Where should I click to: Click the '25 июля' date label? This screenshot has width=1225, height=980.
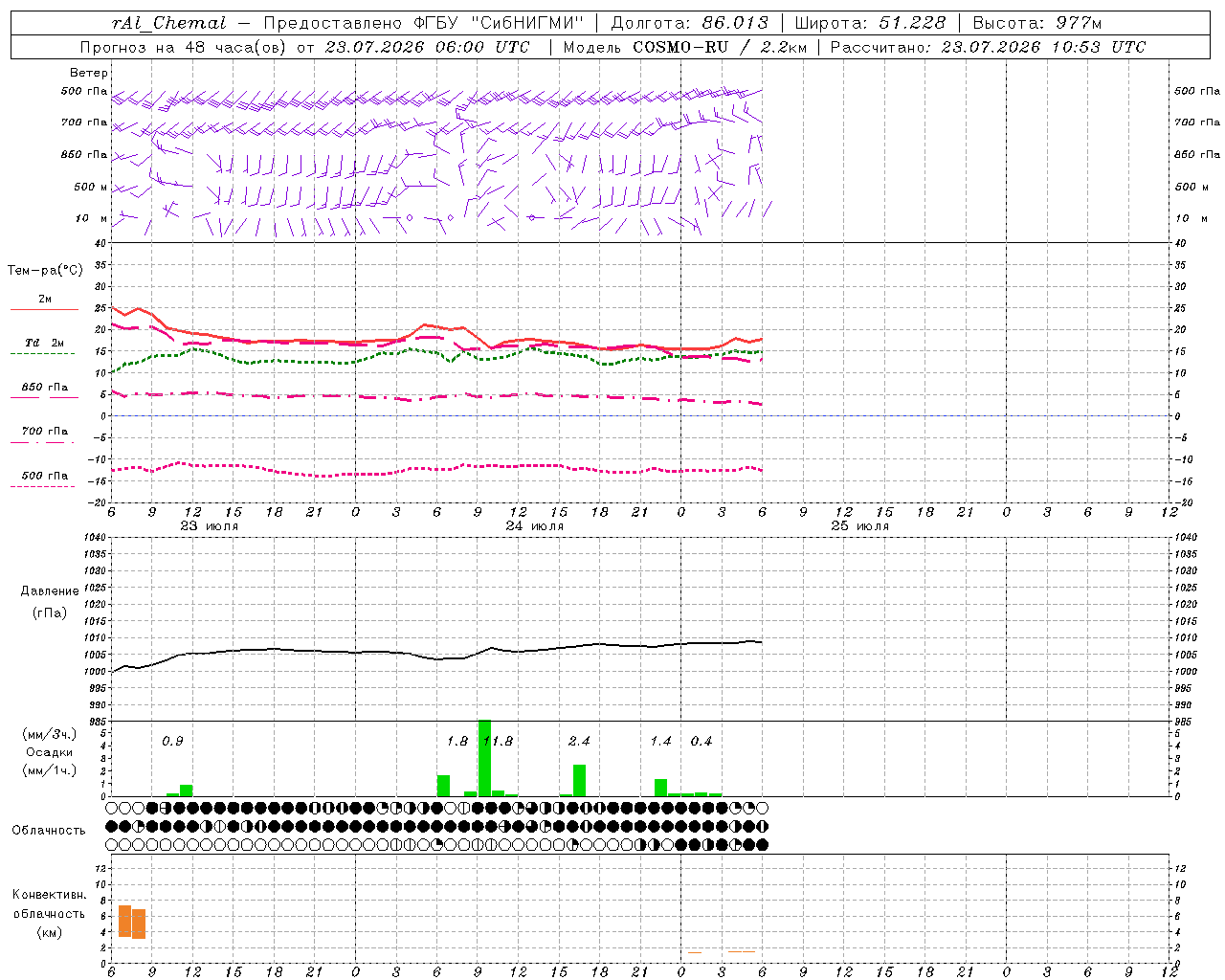tap(859, 525)
